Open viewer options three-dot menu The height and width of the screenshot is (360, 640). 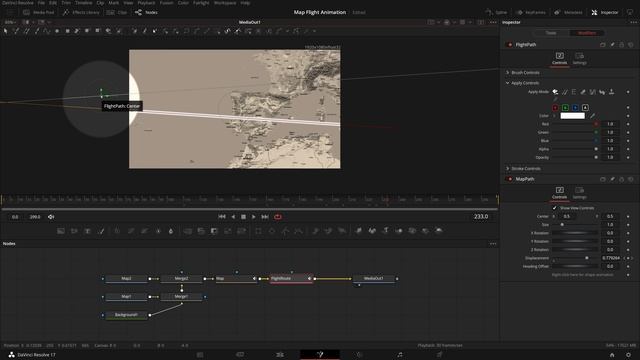(x=493, y=22)
